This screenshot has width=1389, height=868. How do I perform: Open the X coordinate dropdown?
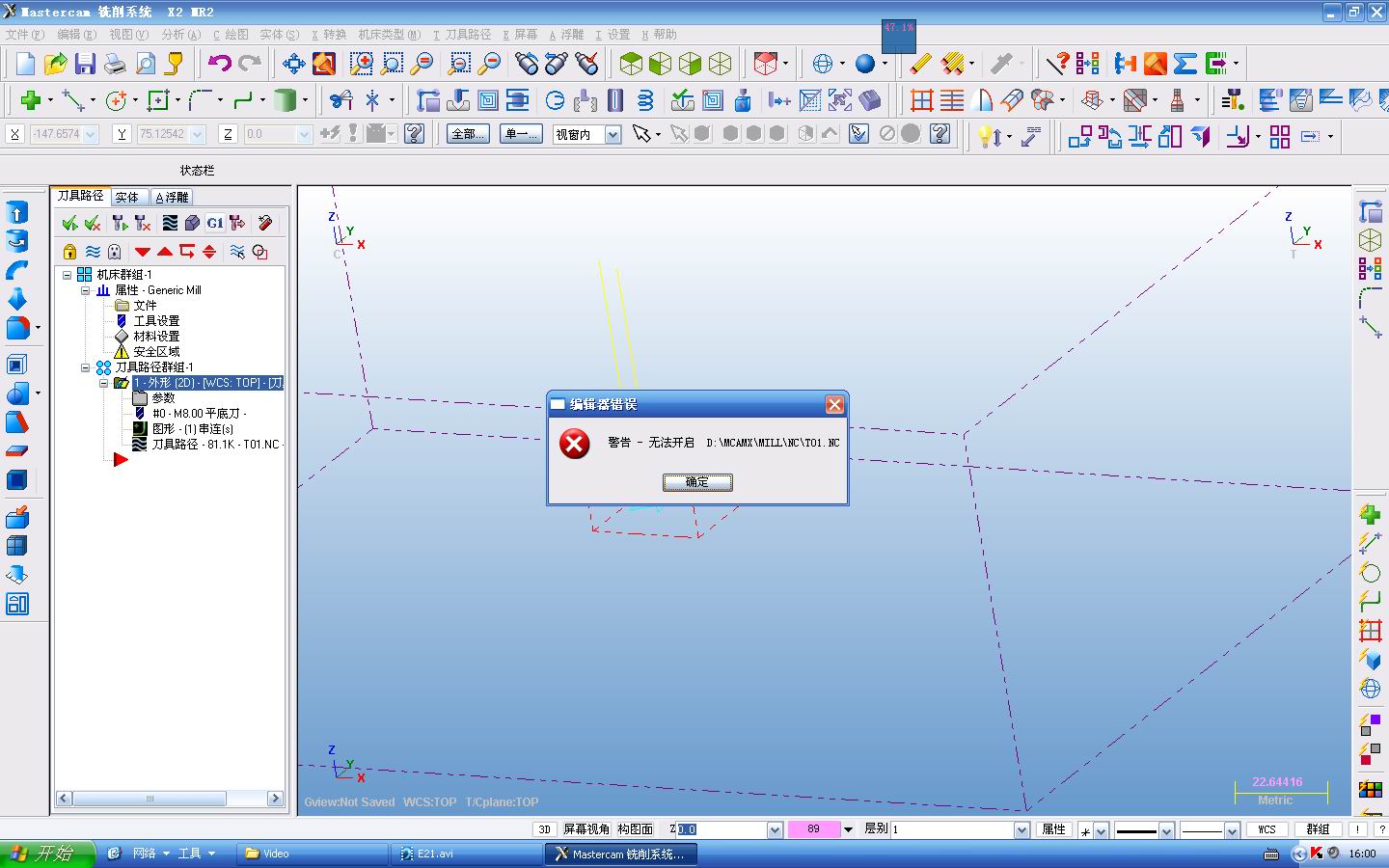(92, 134)
